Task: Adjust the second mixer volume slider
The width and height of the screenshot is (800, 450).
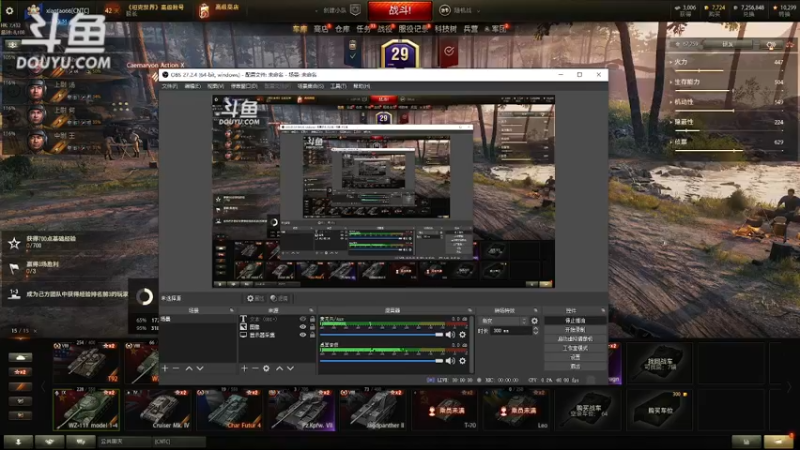Action: 381,361
